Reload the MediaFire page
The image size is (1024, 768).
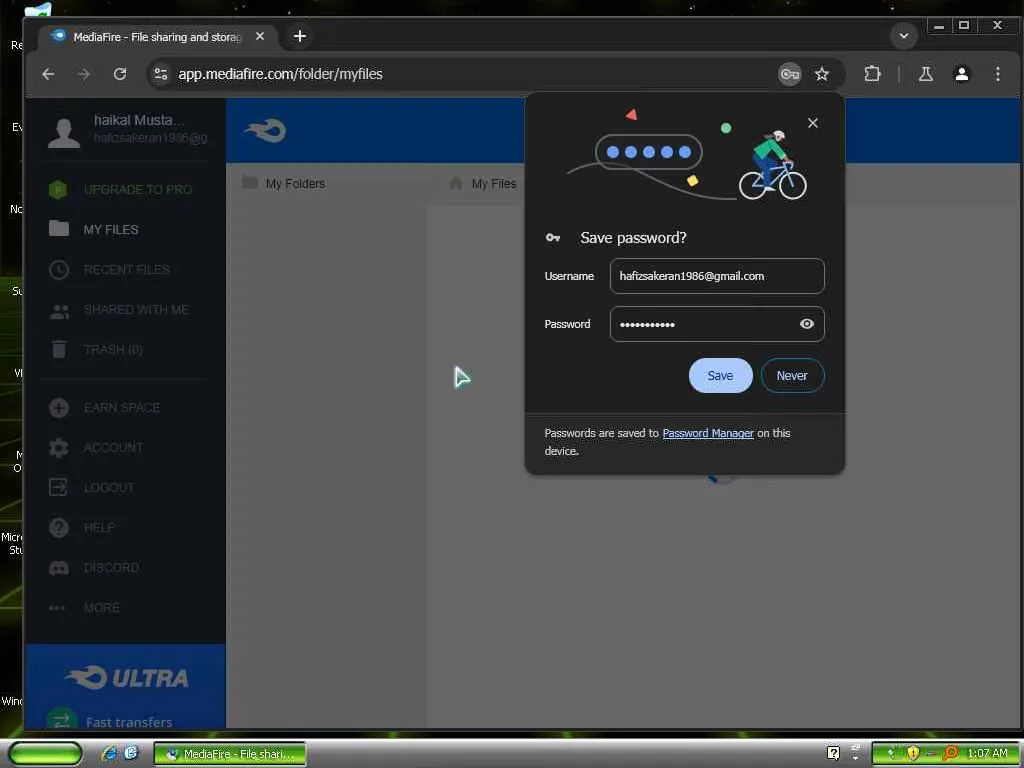point(120,74)
